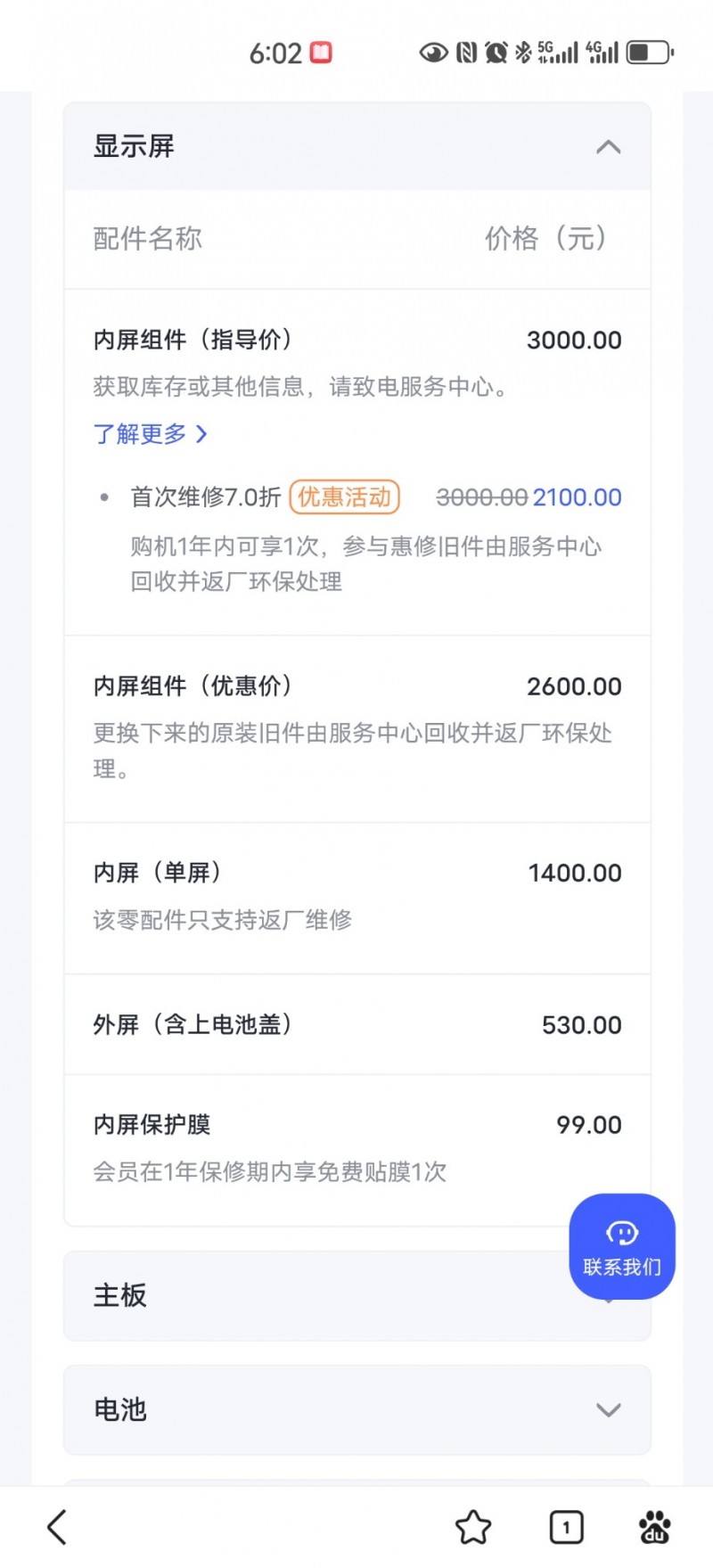Image resolution: width=713 pixels, height=1568 pixels.
Task: Tap the 优惠活动 tag
Action: pyautogui.click(x=344, y=497)
